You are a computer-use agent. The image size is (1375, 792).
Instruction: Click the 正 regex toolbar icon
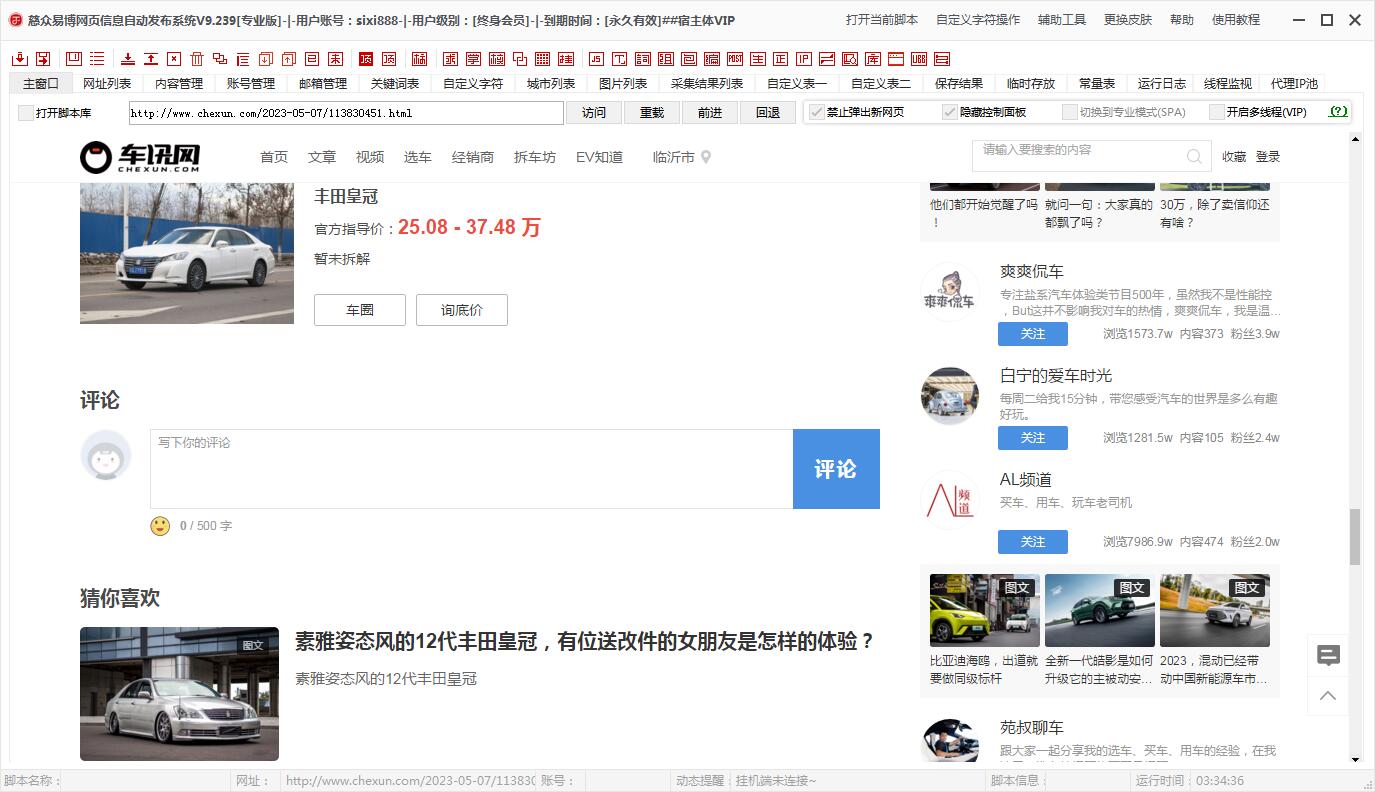click(780, 59)
